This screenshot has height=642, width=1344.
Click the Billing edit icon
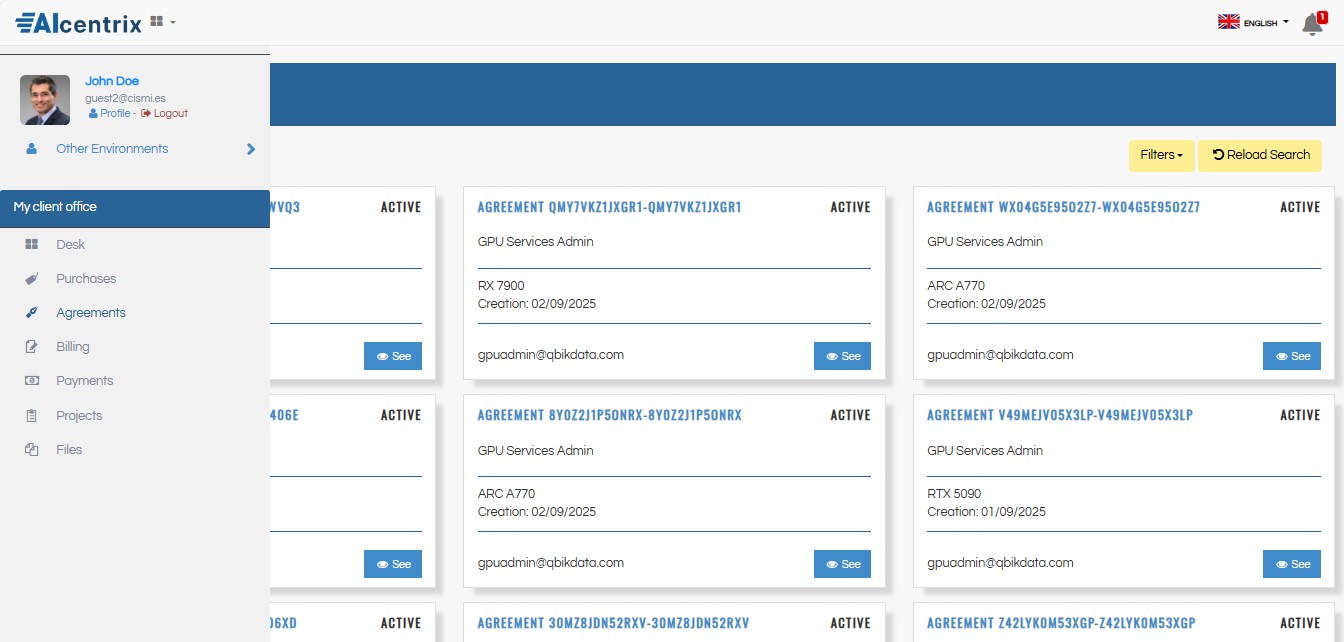[x=32, y=347]
